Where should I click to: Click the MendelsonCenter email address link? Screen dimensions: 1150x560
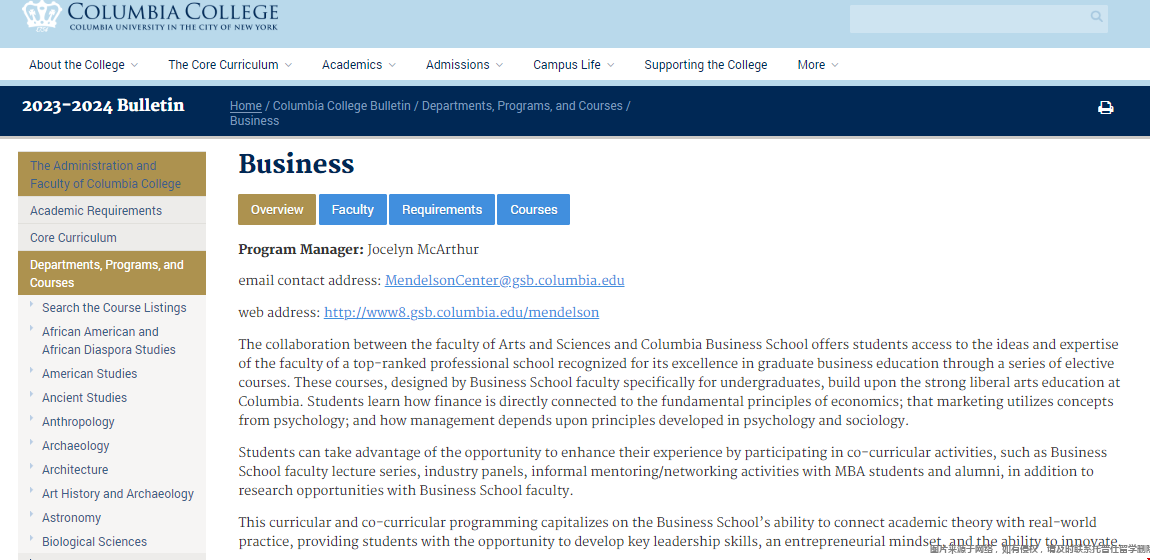pyautogui.click(x=505, y=281)
